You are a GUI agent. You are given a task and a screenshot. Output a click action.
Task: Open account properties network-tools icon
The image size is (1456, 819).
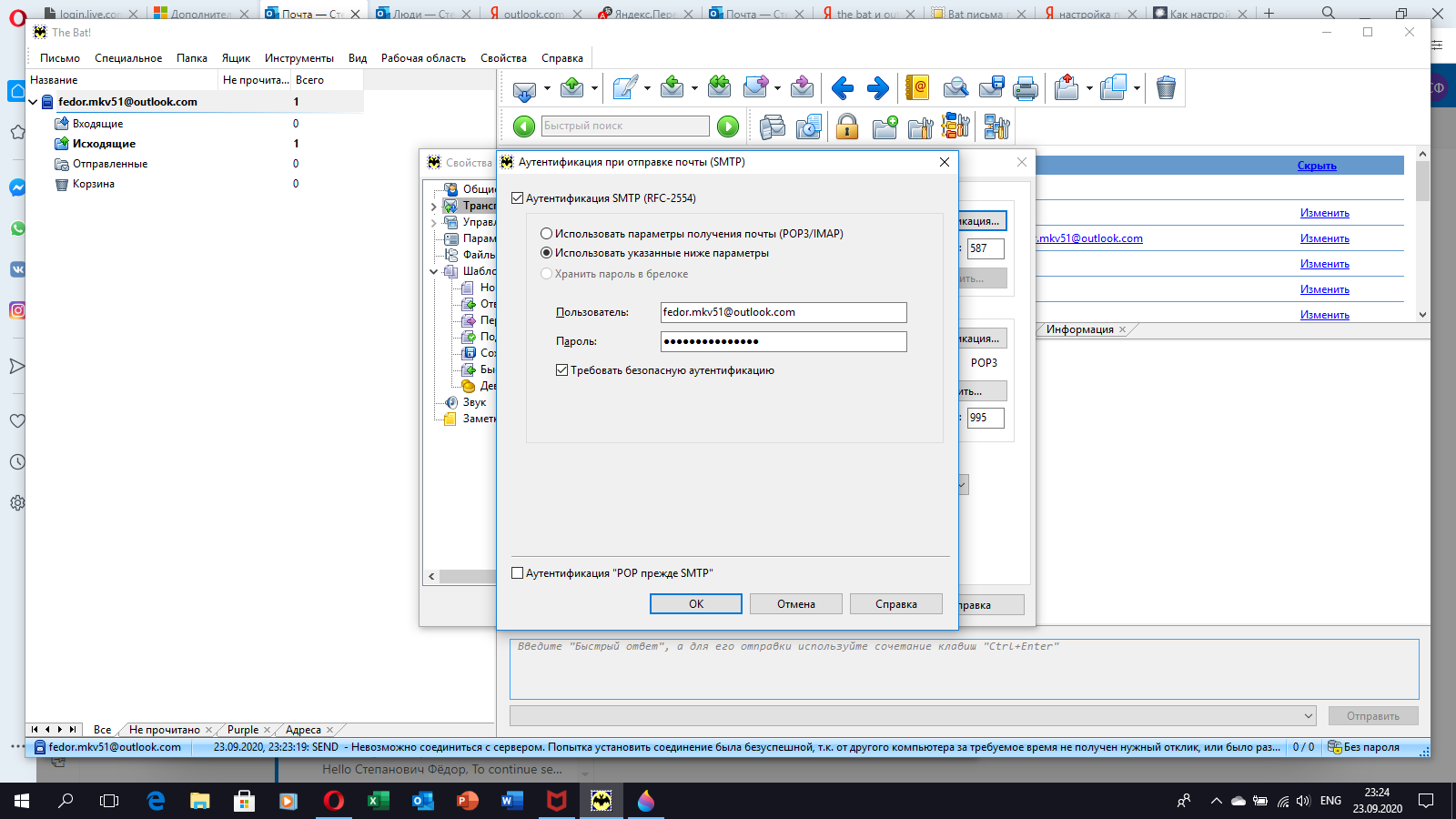997,126
